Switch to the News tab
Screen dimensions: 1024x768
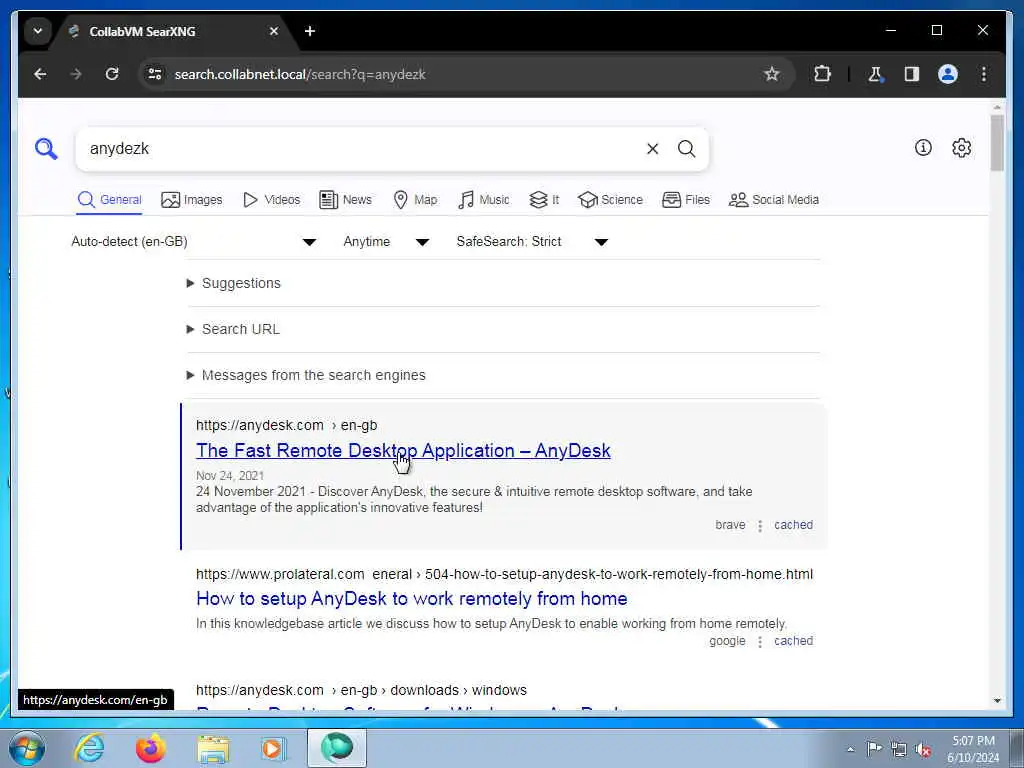[x=345, y=200]
